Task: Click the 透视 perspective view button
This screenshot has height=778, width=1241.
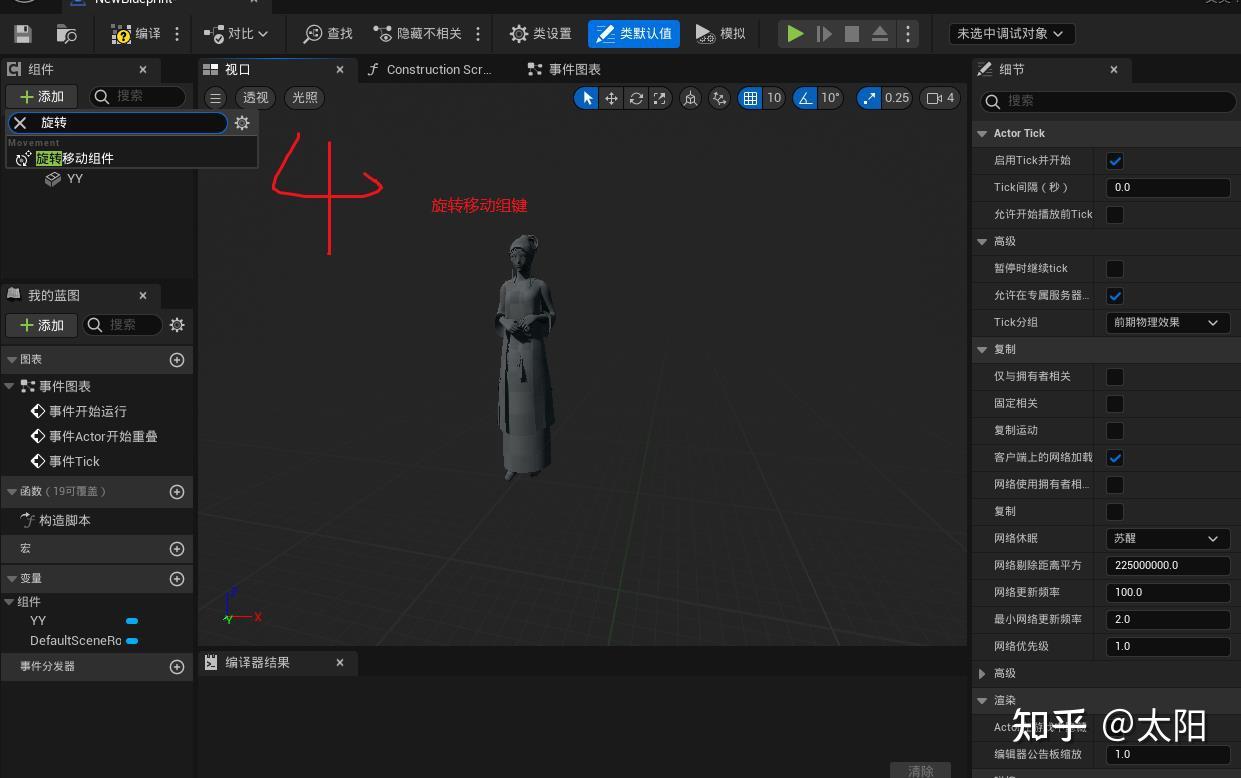Action: pos(255,98)
